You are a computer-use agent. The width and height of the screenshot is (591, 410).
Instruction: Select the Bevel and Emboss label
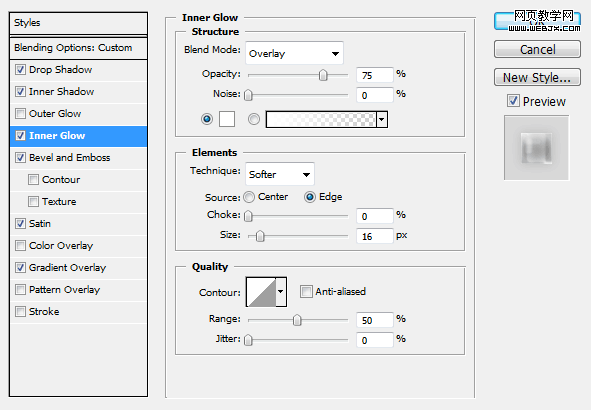click(70, 158)
